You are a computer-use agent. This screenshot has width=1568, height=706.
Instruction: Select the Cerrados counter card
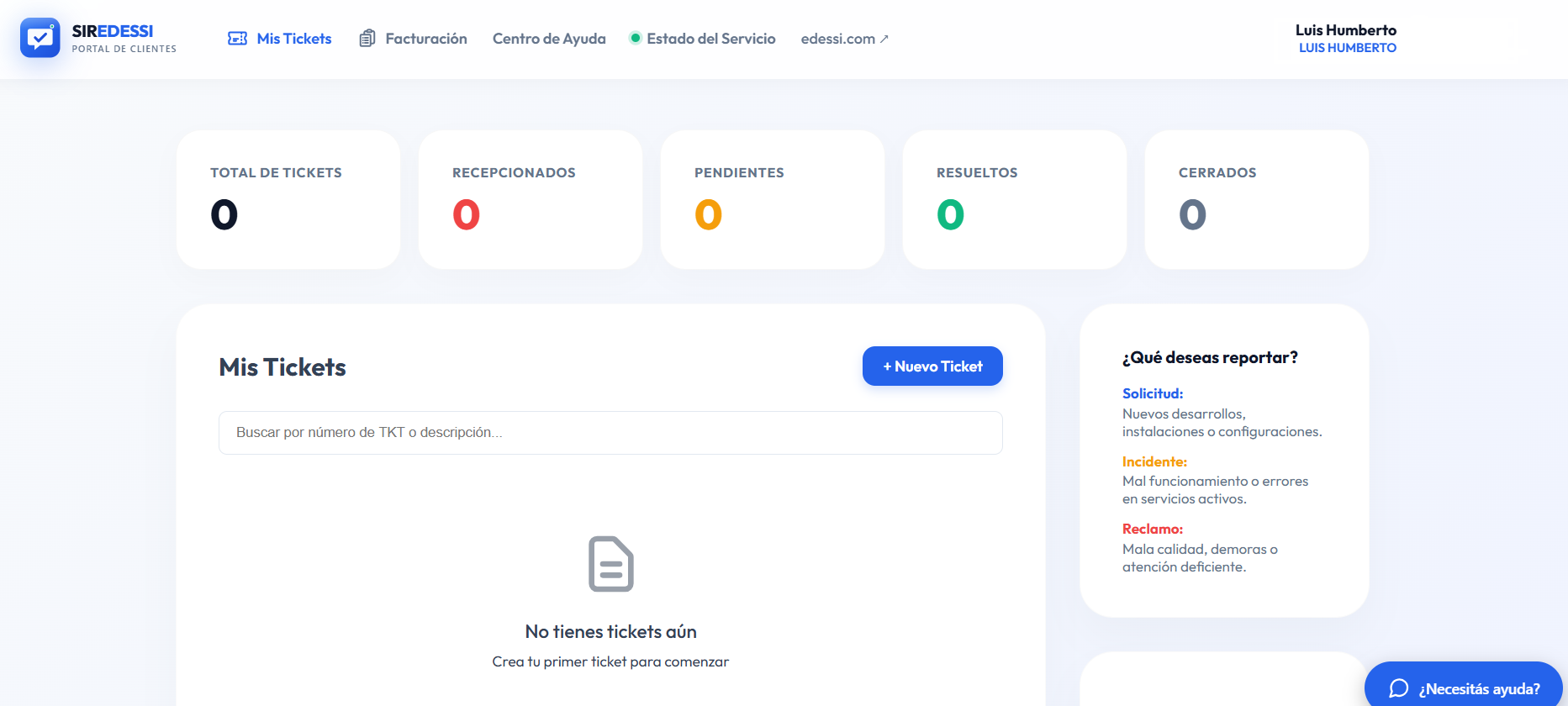[1257, 200]
